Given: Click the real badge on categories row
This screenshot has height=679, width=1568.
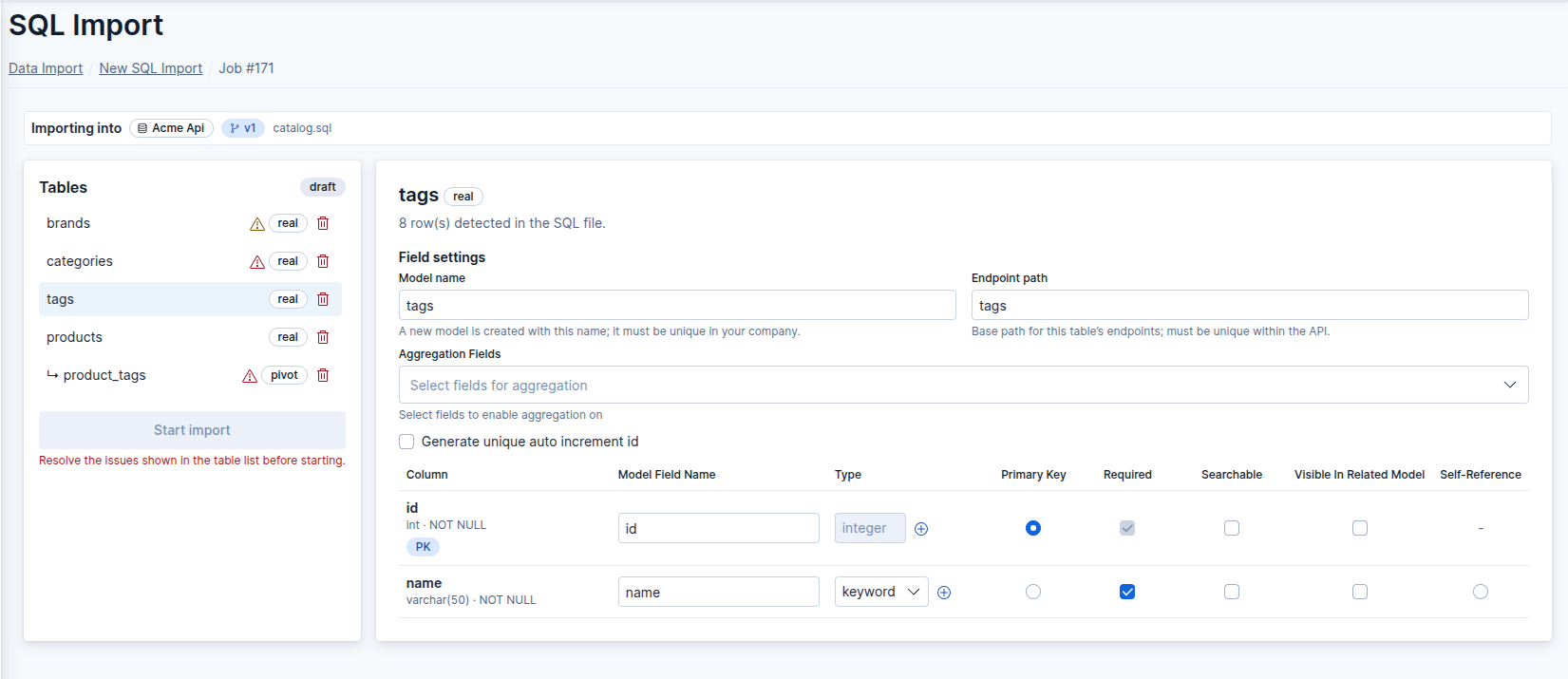Looking at the screenshot, I should (288, 261).
